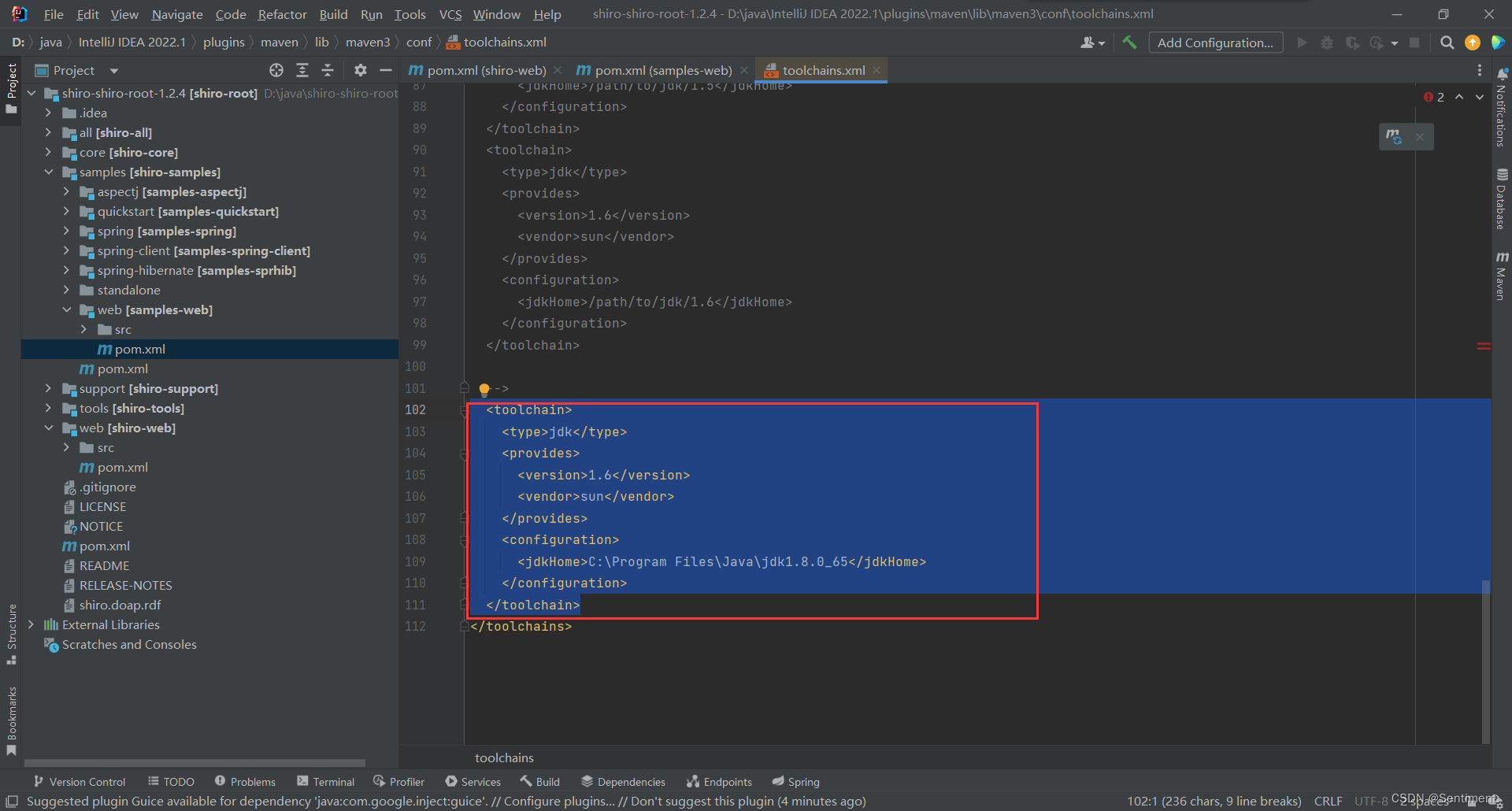Open the Maven side panel

point(1502,276)
